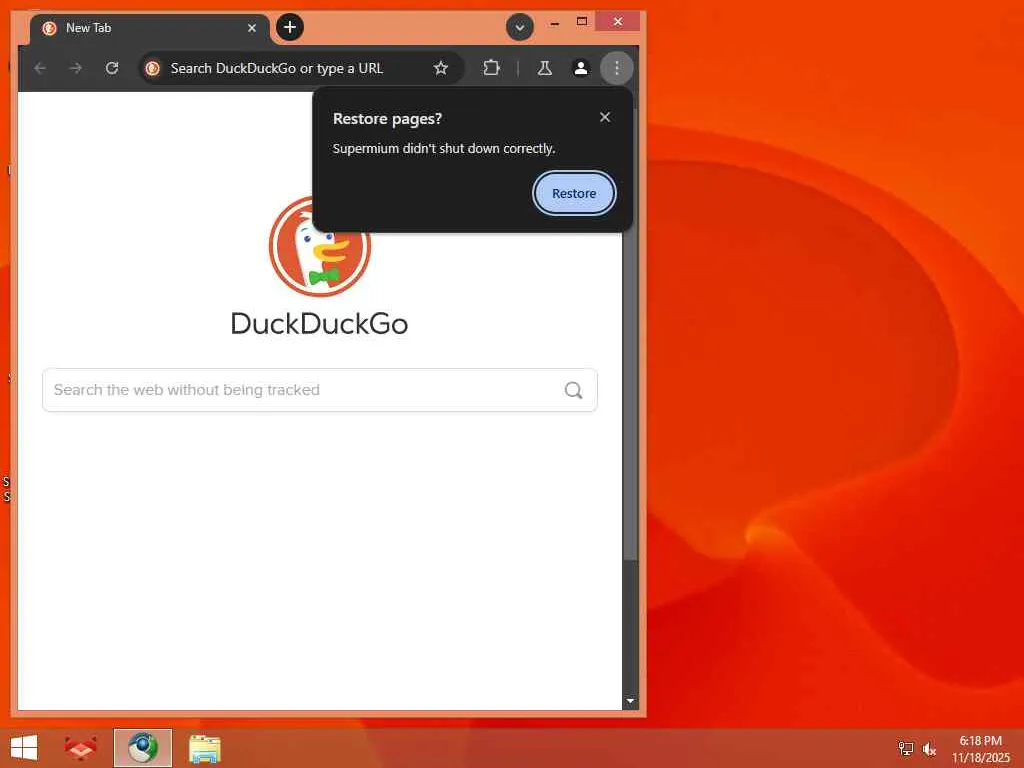This screenshot has width=1024, height=768.
Task: Open a new tab with plus button
Action: tap(290, 27)
